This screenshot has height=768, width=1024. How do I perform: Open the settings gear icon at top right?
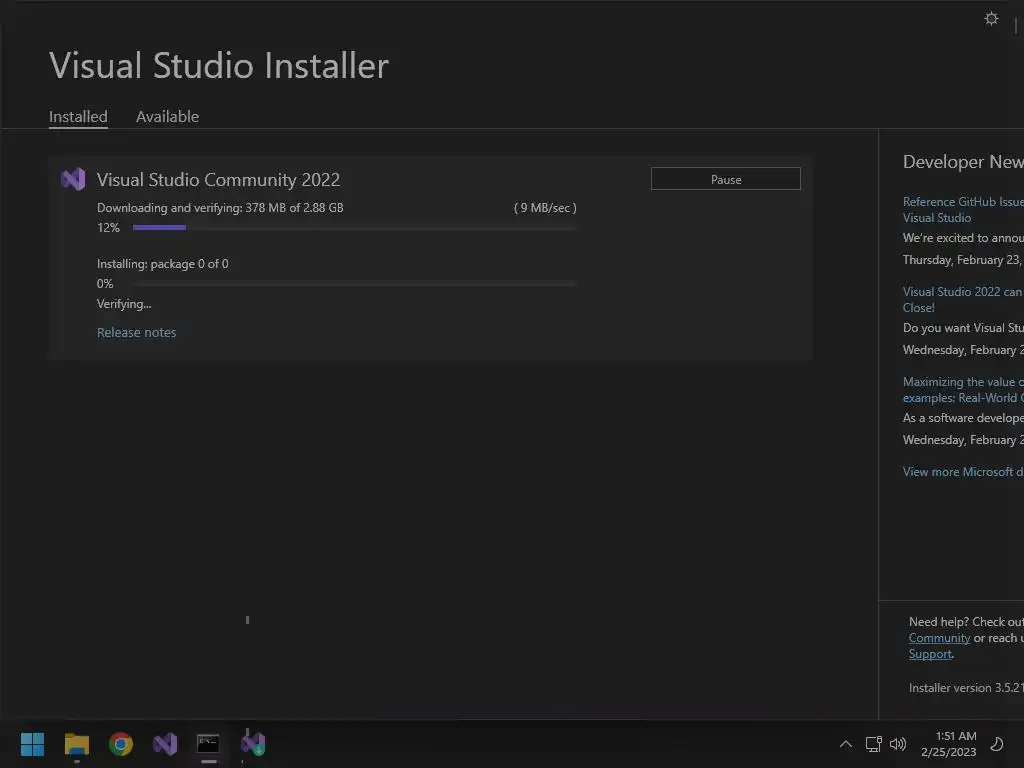(x=991, y=18)
